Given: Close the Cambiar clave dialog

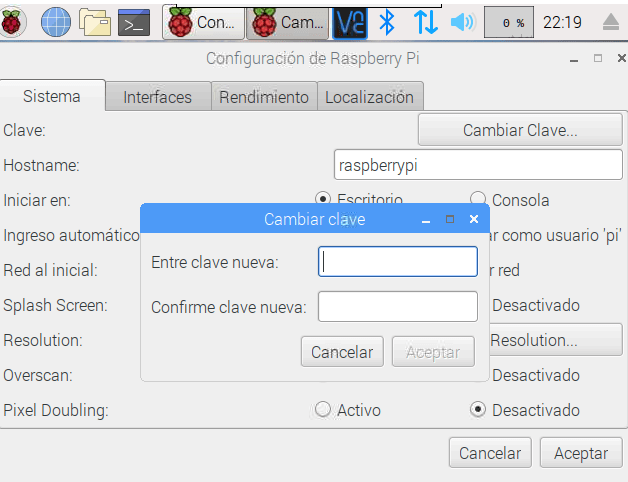Looking at the screenshot, I should tap(474, 219).
